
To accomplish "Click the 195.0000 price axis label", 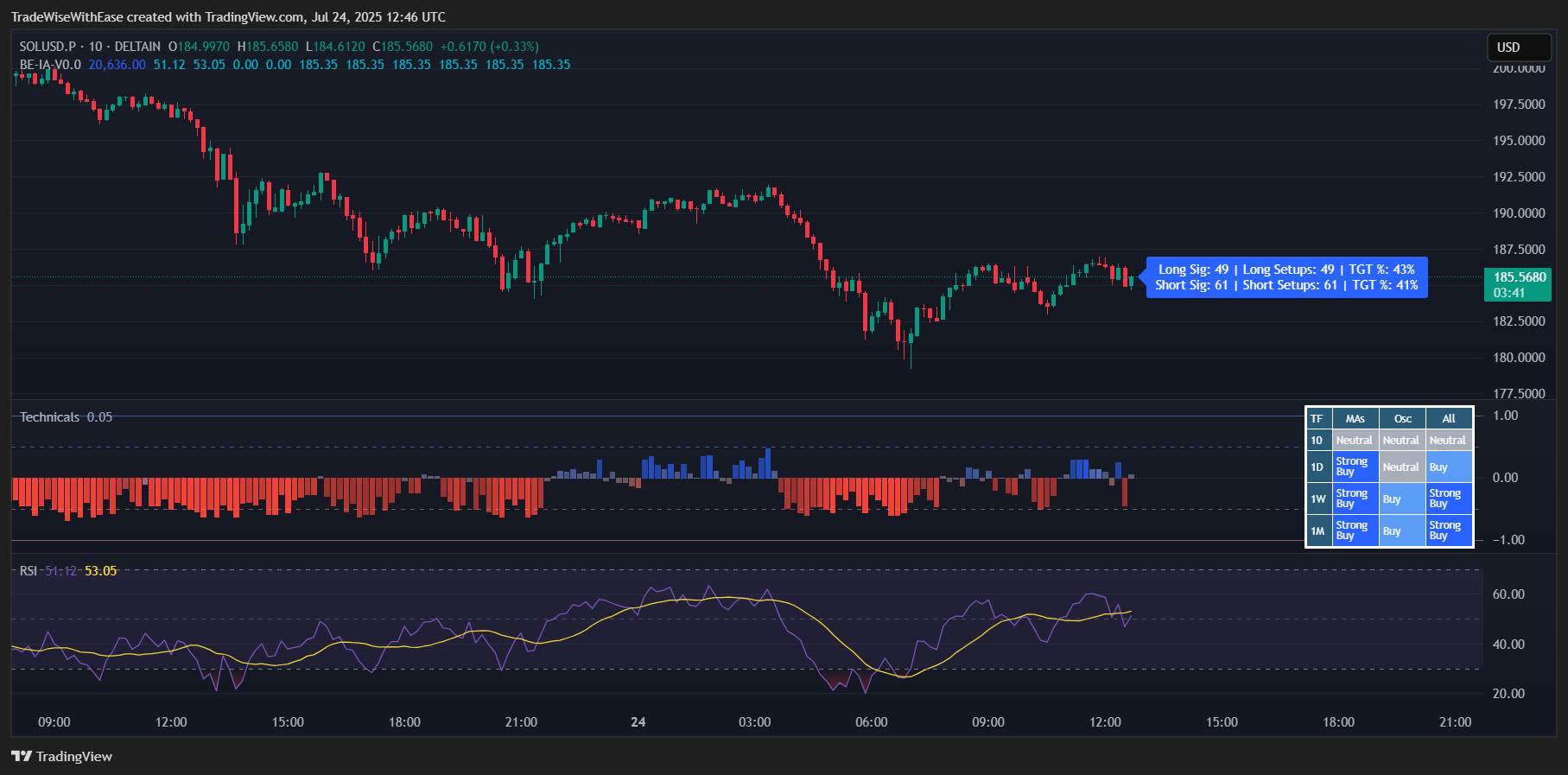I will [x=1519, y=141].
